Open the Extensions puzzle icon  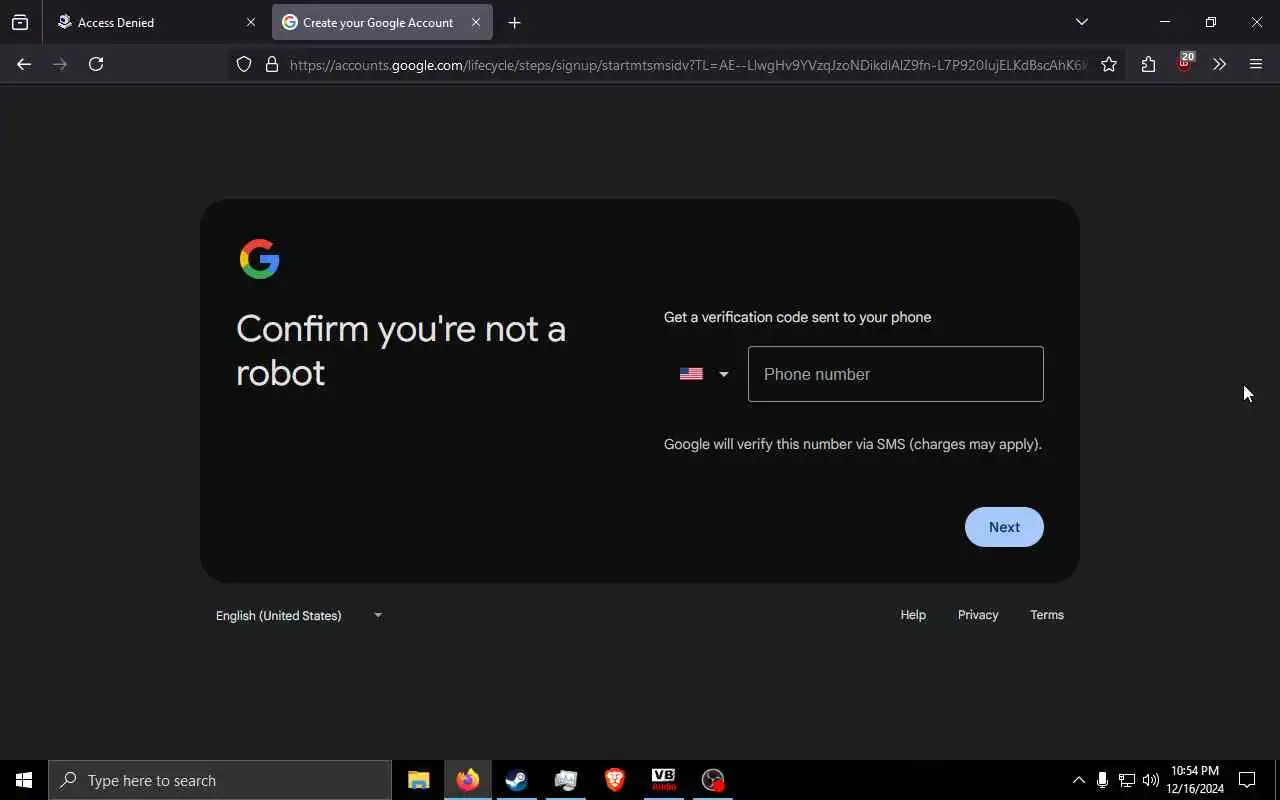tap(1148, 64)
